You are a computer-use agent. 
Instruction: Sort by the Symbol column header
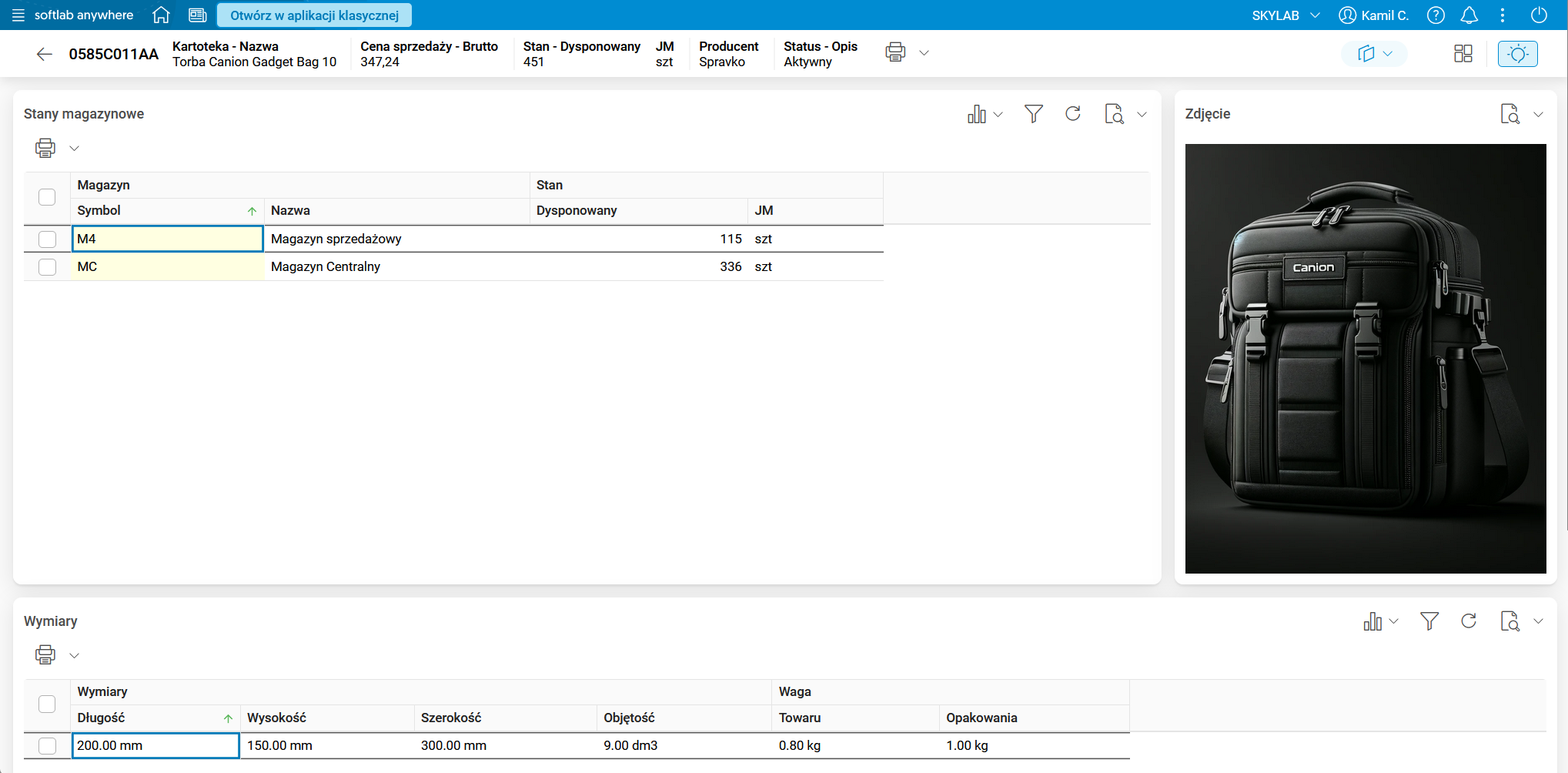[x=167, y=211]
